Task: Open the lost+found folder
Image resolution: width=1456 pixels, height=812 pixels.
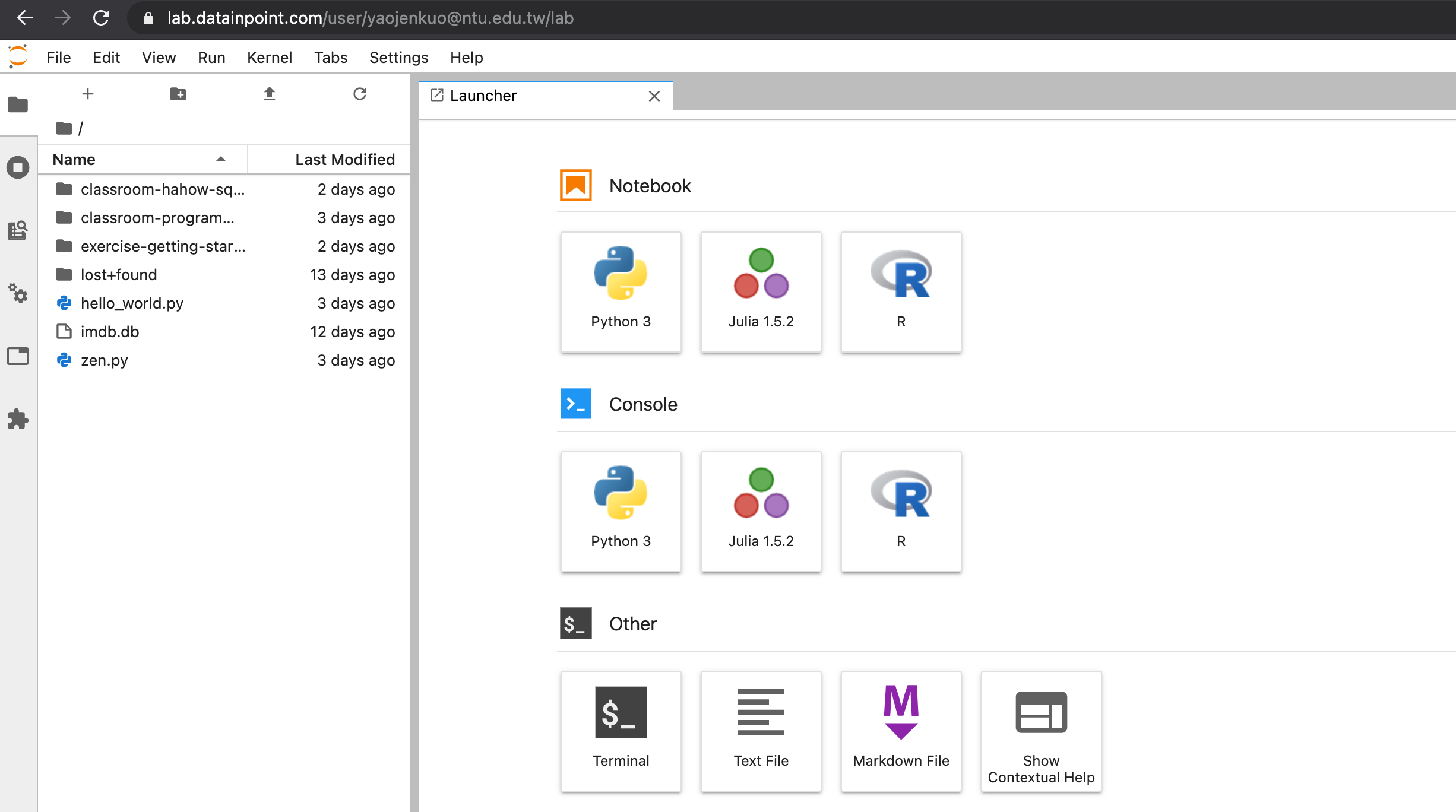Action: pos(119,275)
